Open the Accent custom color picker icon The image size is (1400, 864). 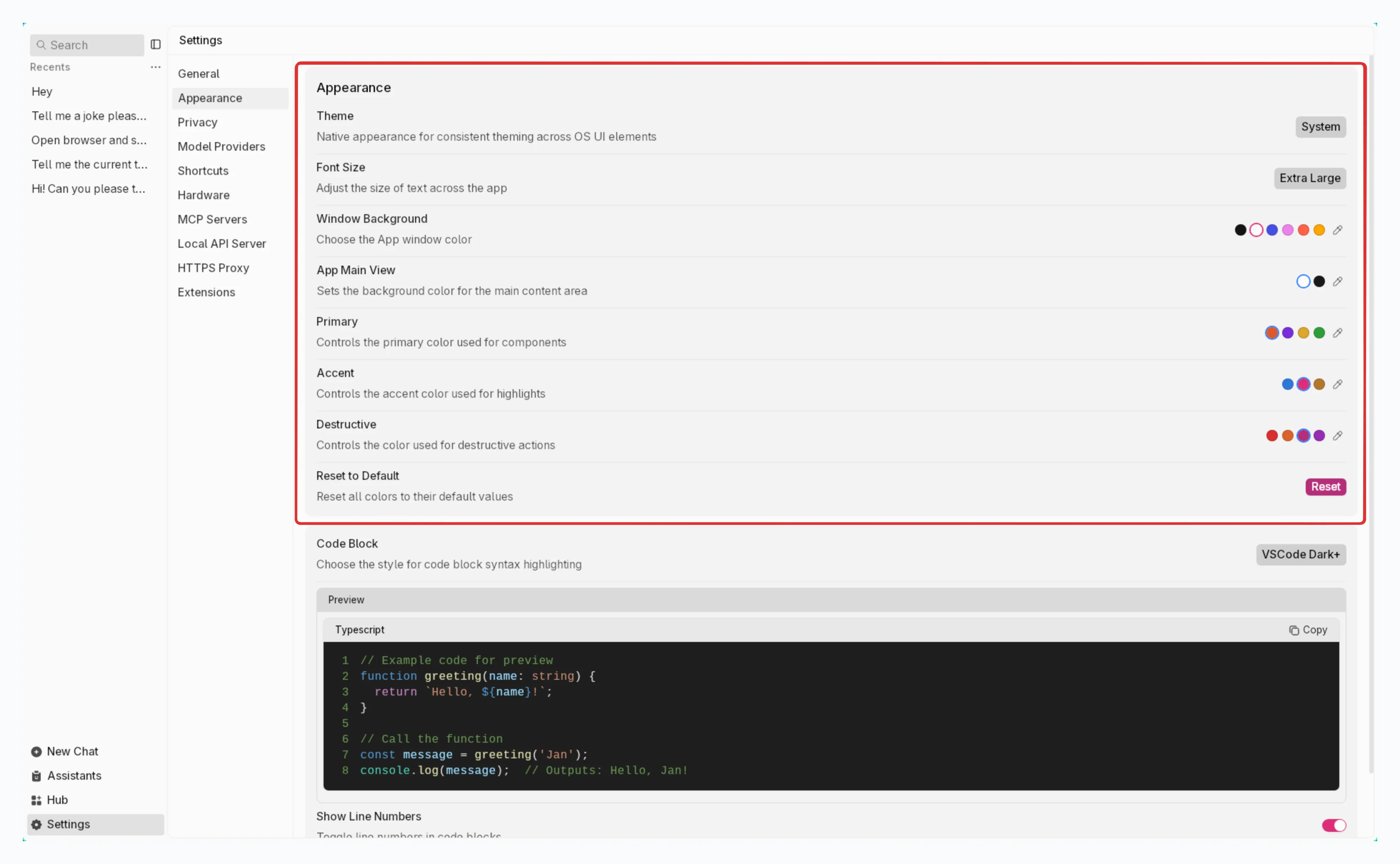[1337, 385]
